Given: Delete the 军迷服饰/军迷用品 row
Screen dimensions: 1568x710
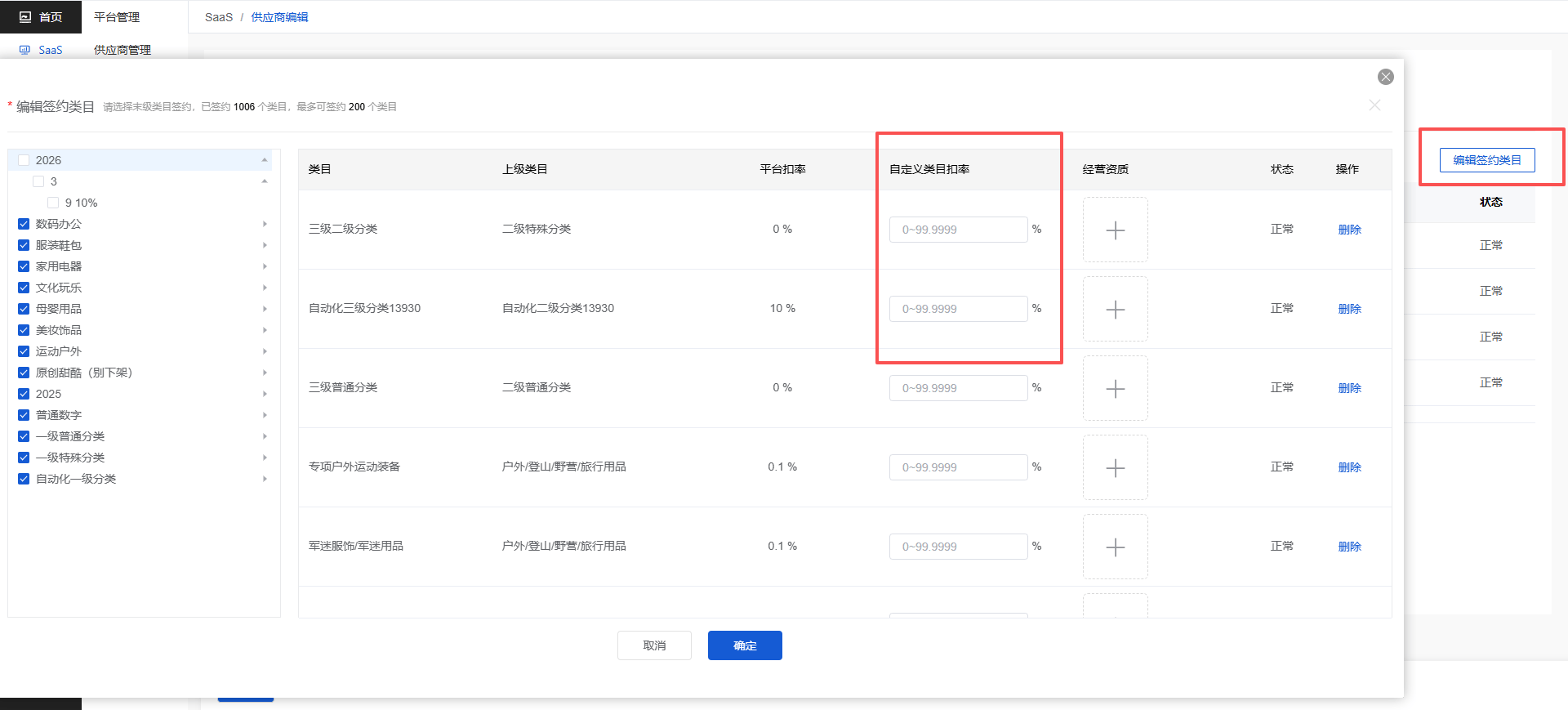Looking at the screenshot, I should pos(1349,547).
